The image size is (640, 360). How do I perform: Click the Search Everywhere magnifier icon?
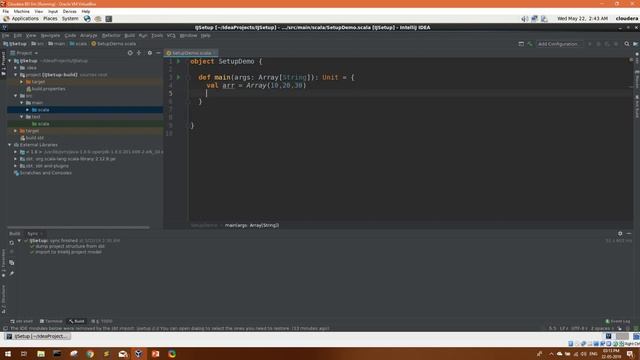click(627, 44)
